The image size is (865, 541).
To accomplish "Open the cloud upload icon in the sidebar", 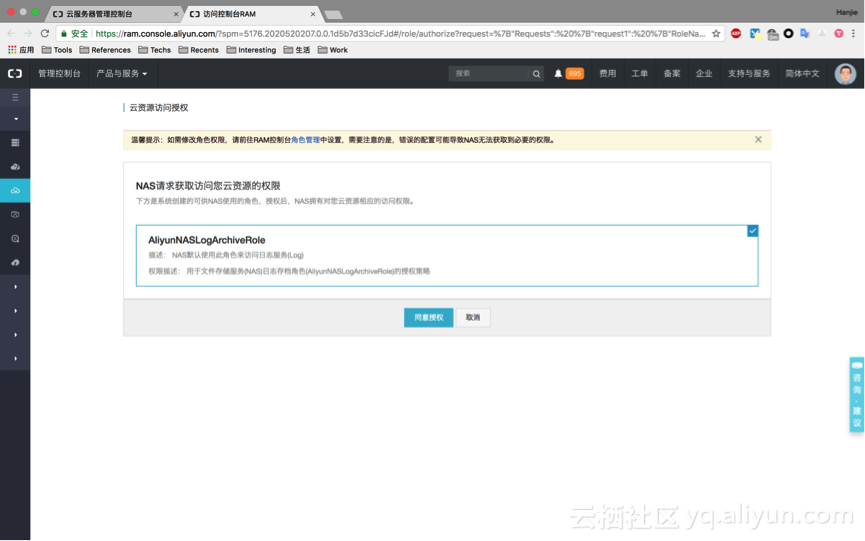I will point(15,263).
